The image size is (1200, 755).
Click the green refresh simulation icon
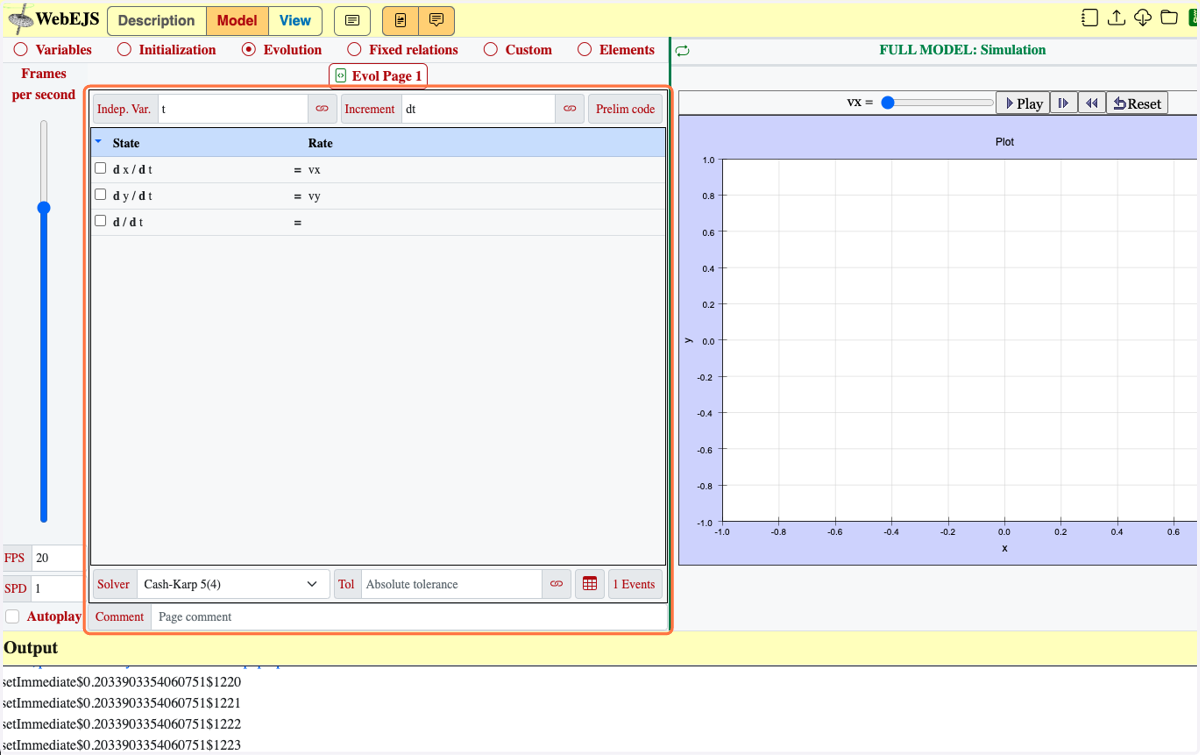tap(682, 50)
